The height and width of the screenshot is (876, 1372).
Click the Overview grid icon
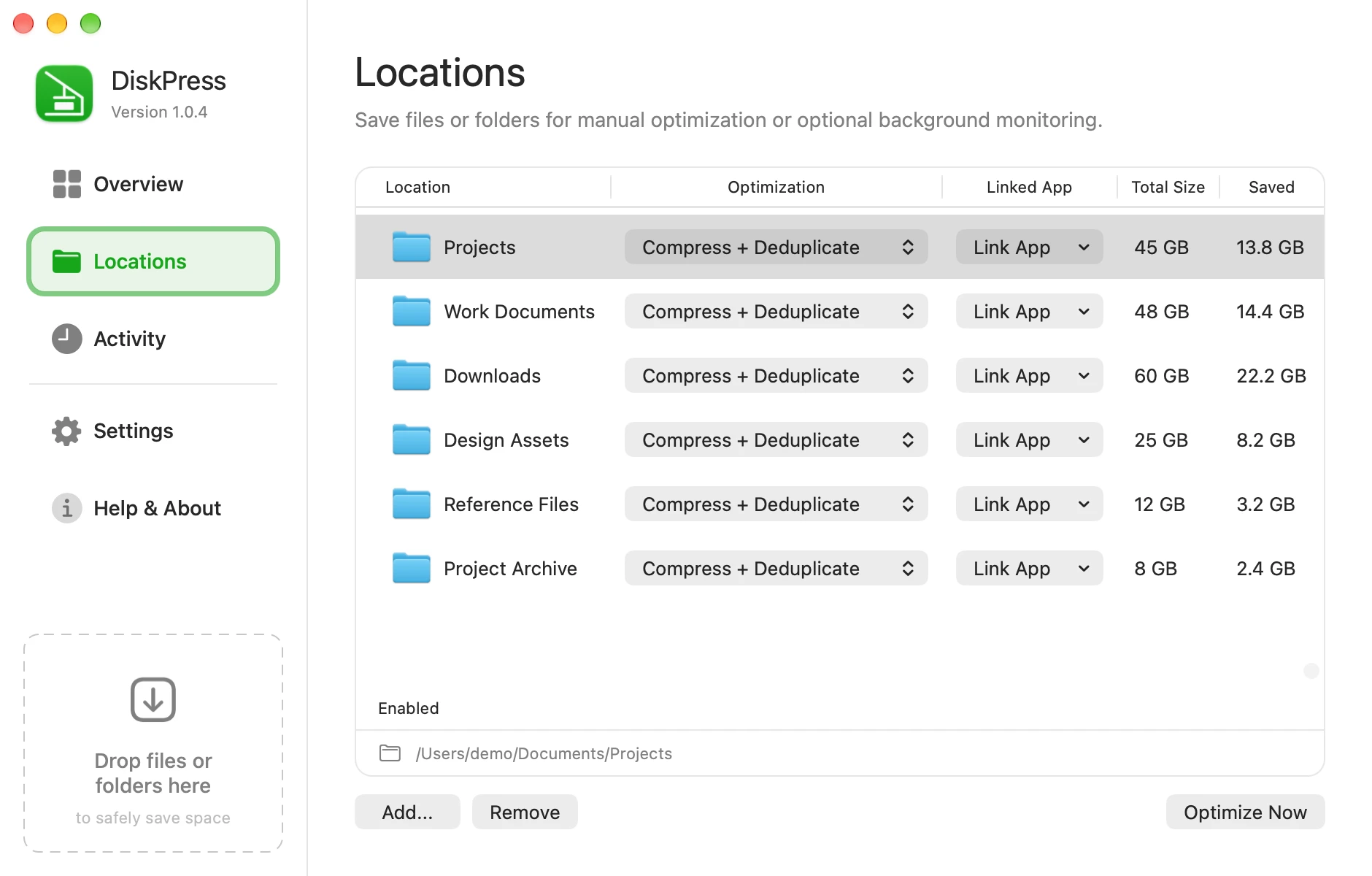pos(66,184)
